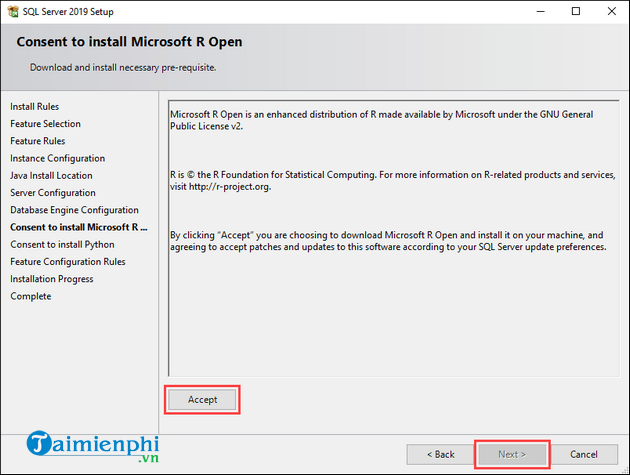
Task: Go back with the < Back button
Action: (440, 454)
